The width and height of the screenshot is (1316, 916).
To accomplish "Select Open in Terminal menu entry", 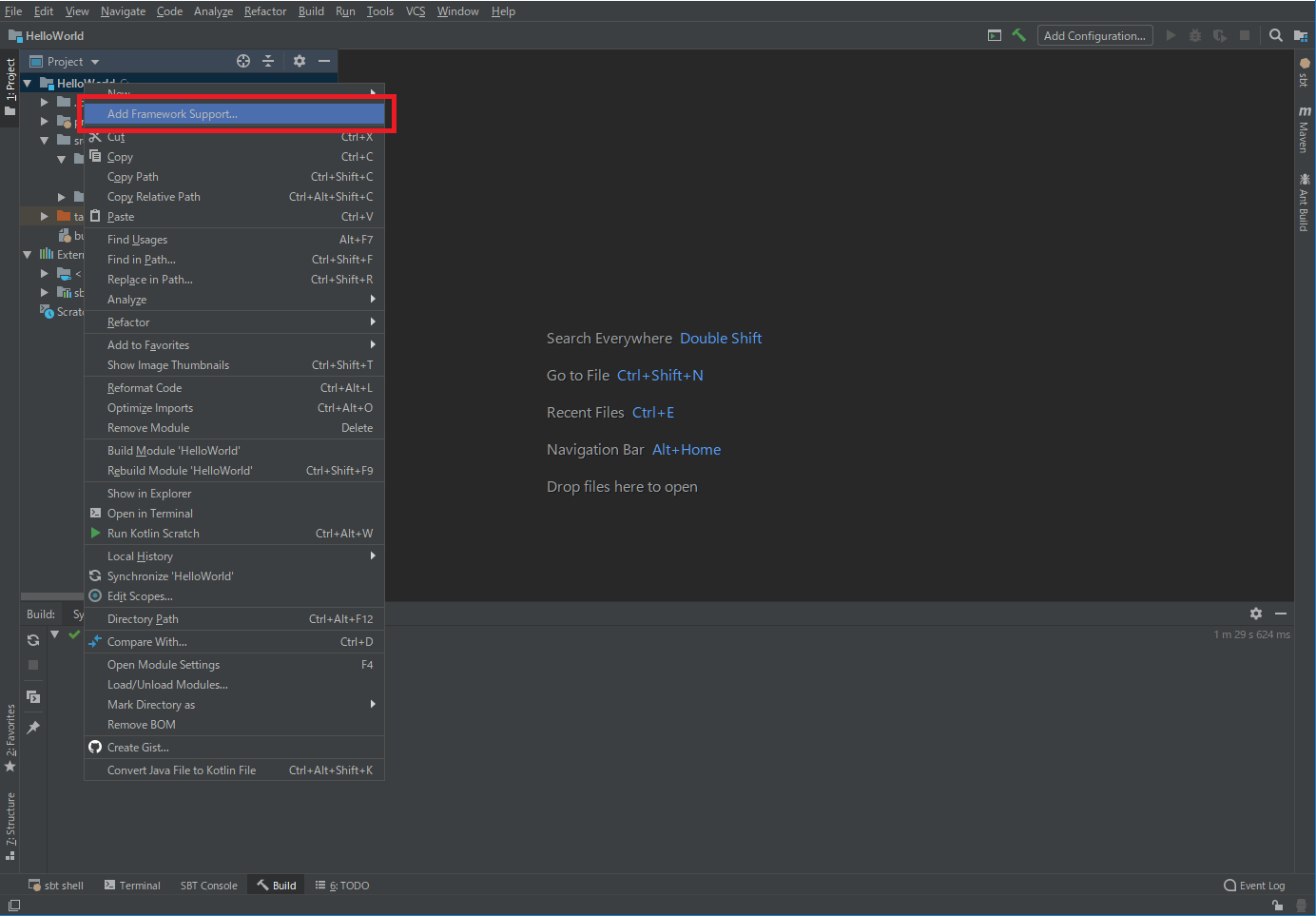I will click(x=234, y=514).
